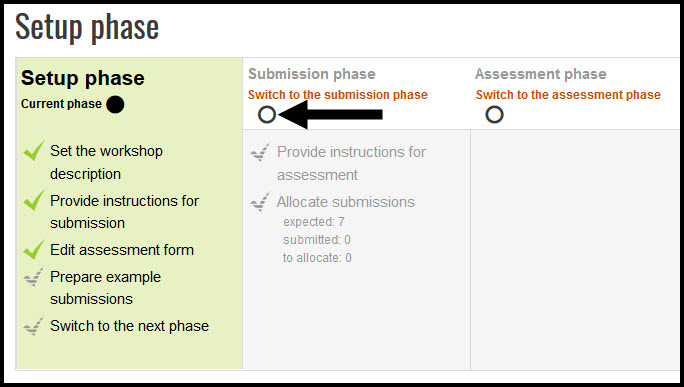Click green checkmark beside Edit assessment form

34,250
